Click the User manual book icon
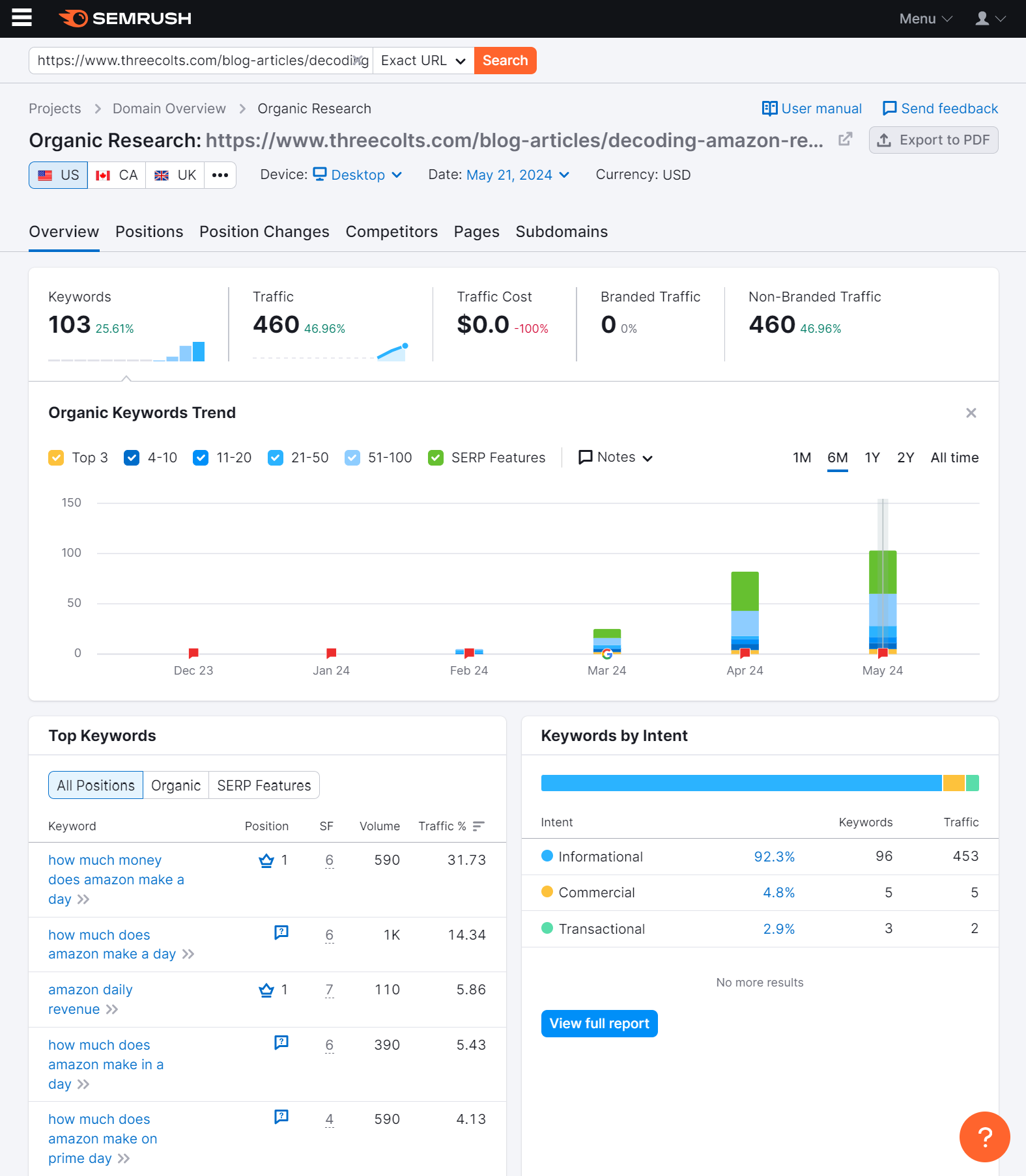1026x1176 pixels. coord(769,109)
